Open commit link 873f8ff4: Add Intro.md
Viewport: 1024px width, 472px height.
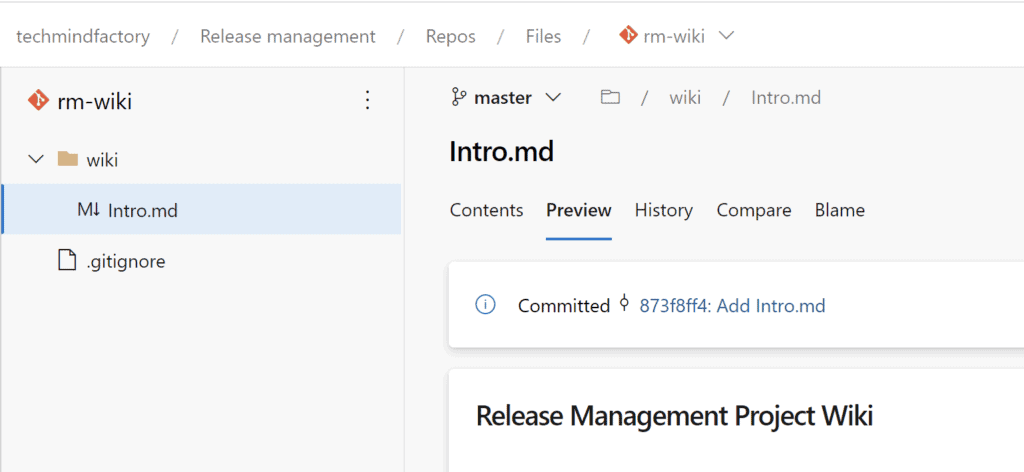point(732,305)
